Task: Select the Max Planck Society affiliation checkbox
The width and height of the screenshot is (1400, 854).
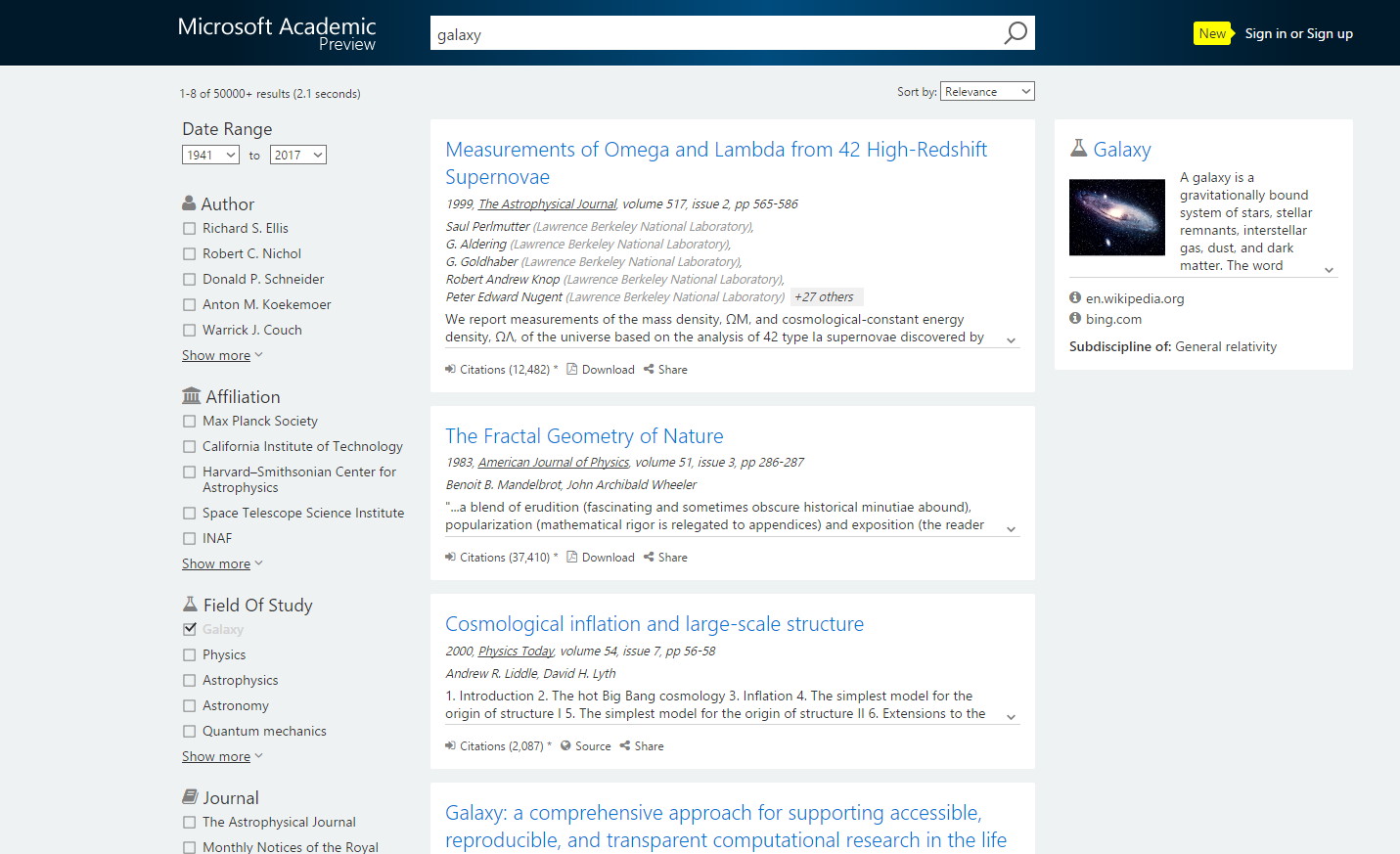Action: (190, 422)
